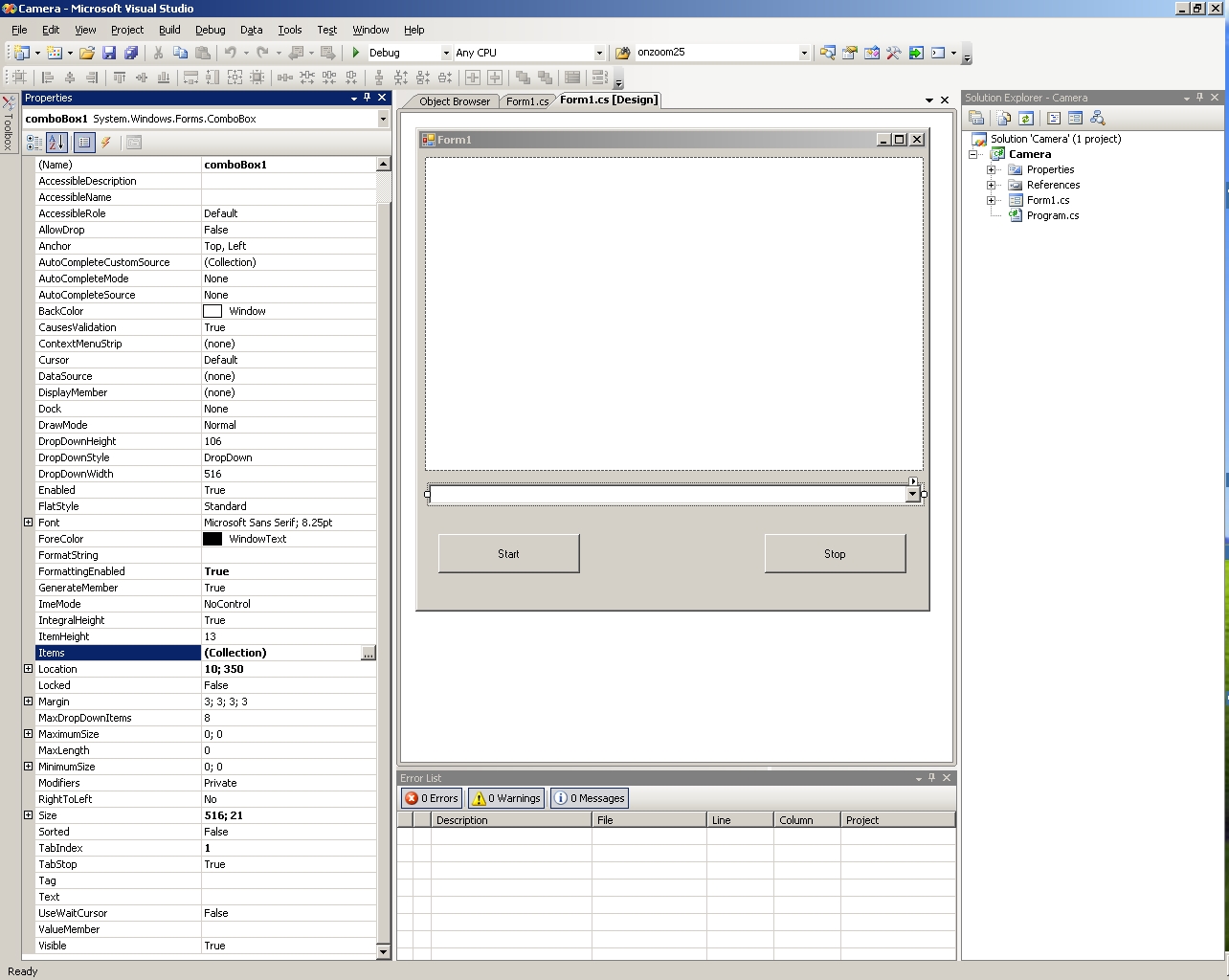Click the Add New Item toolbar icon
Image resolution: width=1229 pixels, height=980 pixels.
[x=55, y=53]
